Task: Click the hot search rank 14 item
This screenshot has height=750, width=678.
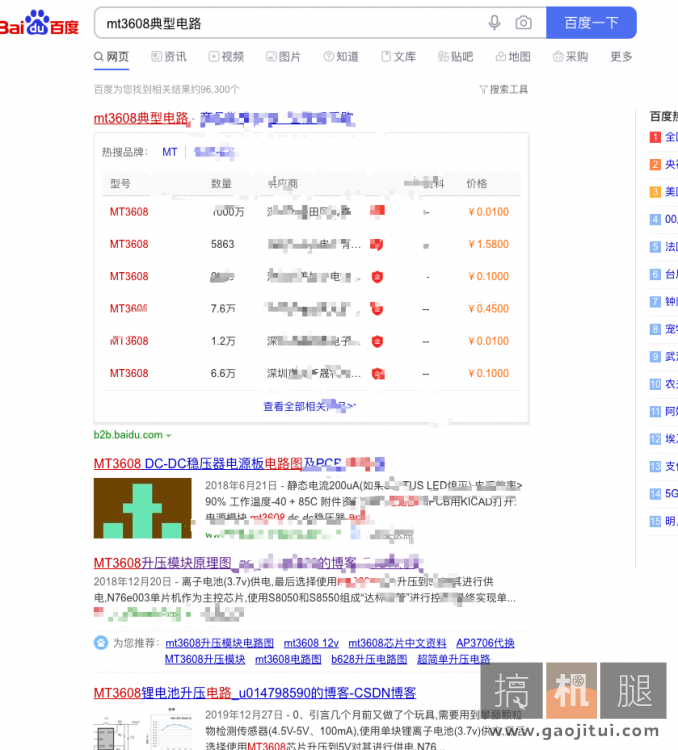Action: (664, 494)
